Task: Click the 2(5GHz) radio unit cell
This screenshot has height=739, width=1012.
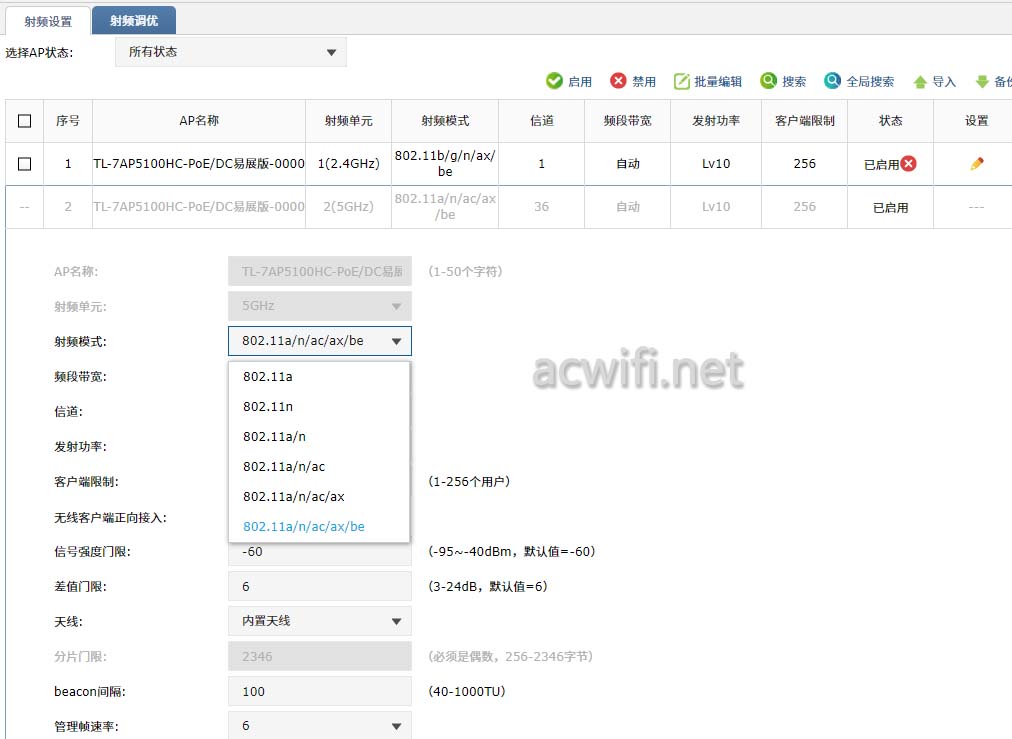Action: pos(349,207)
